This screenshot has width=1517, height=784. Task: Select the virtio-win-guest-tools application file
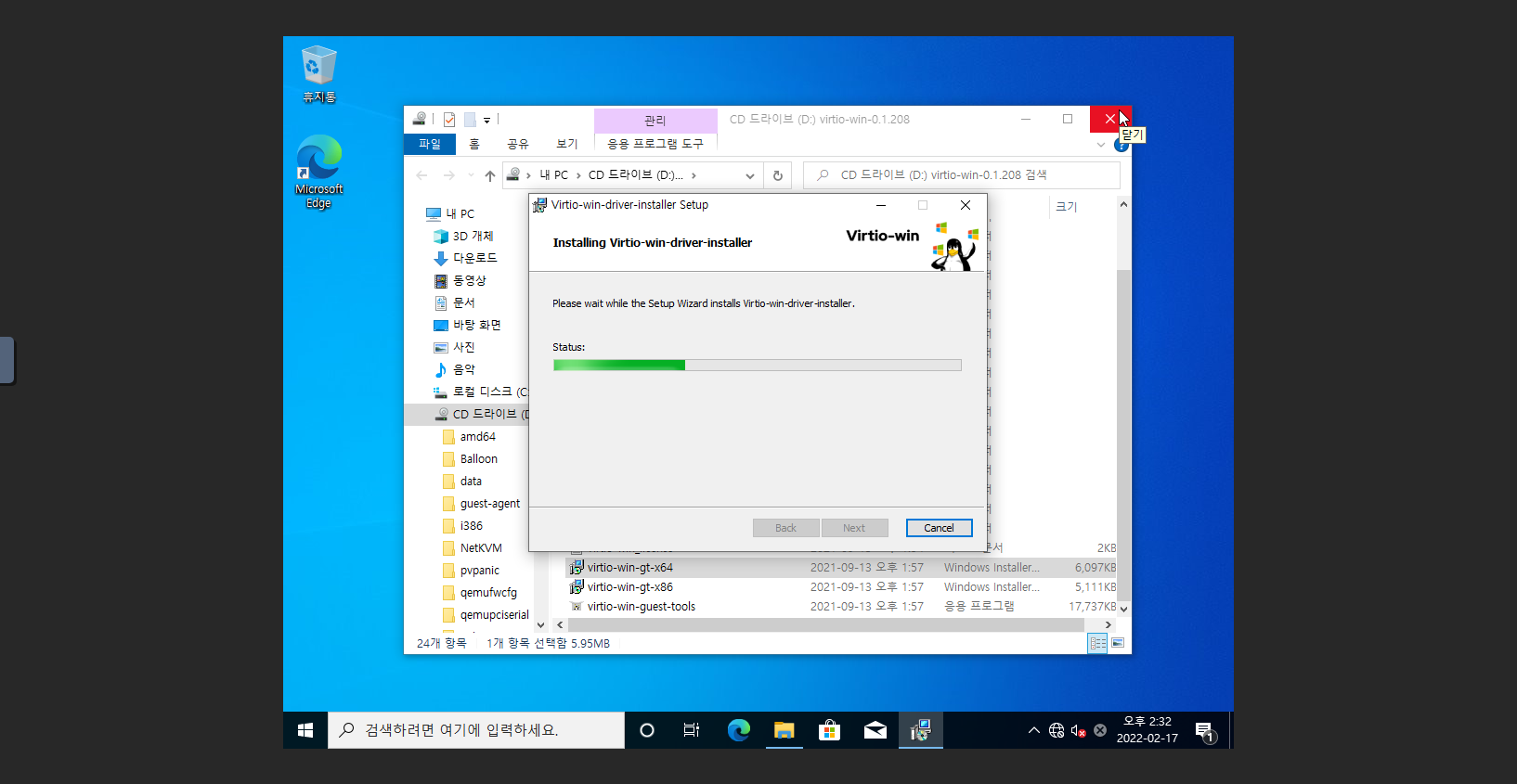842,607
